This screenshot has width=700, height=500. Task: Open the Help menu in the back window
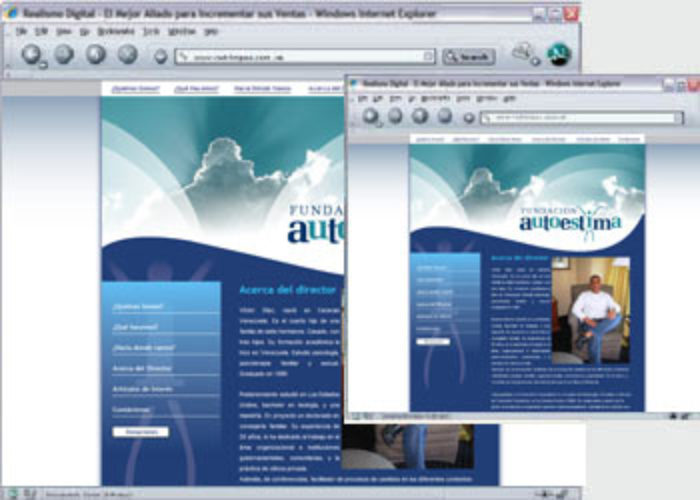(x=211, y=31)
